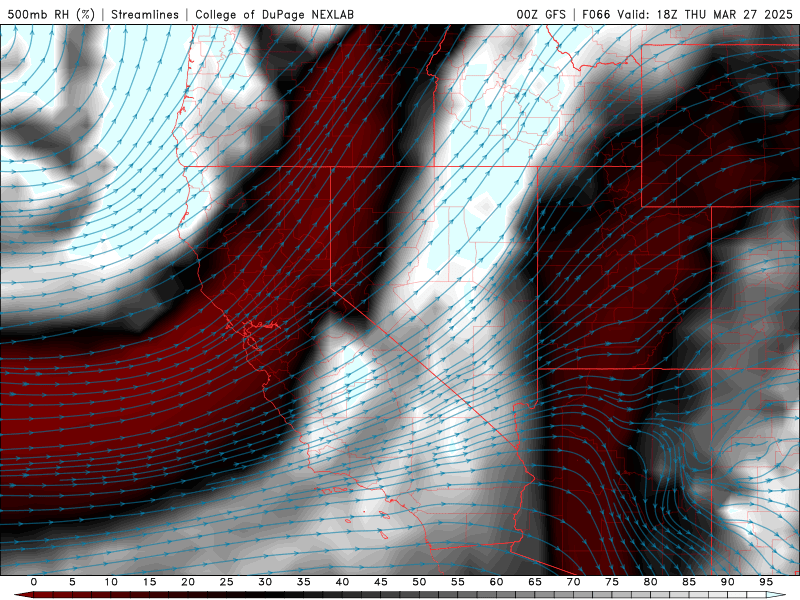Screen dimensions: 800x600
Task: Select the "F066" forecast hour text
Action: tap(596, 14)
